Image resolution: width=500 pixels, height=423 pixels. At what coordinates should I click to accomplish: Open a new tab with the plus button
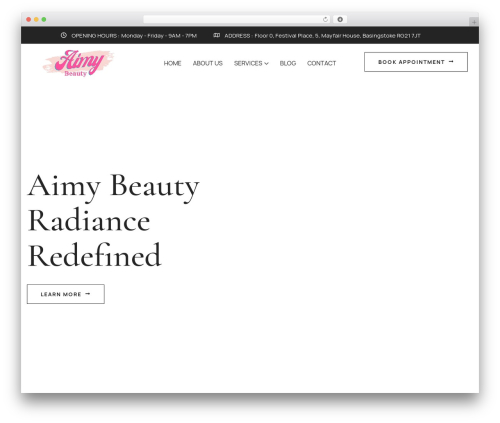click(474, 22)
